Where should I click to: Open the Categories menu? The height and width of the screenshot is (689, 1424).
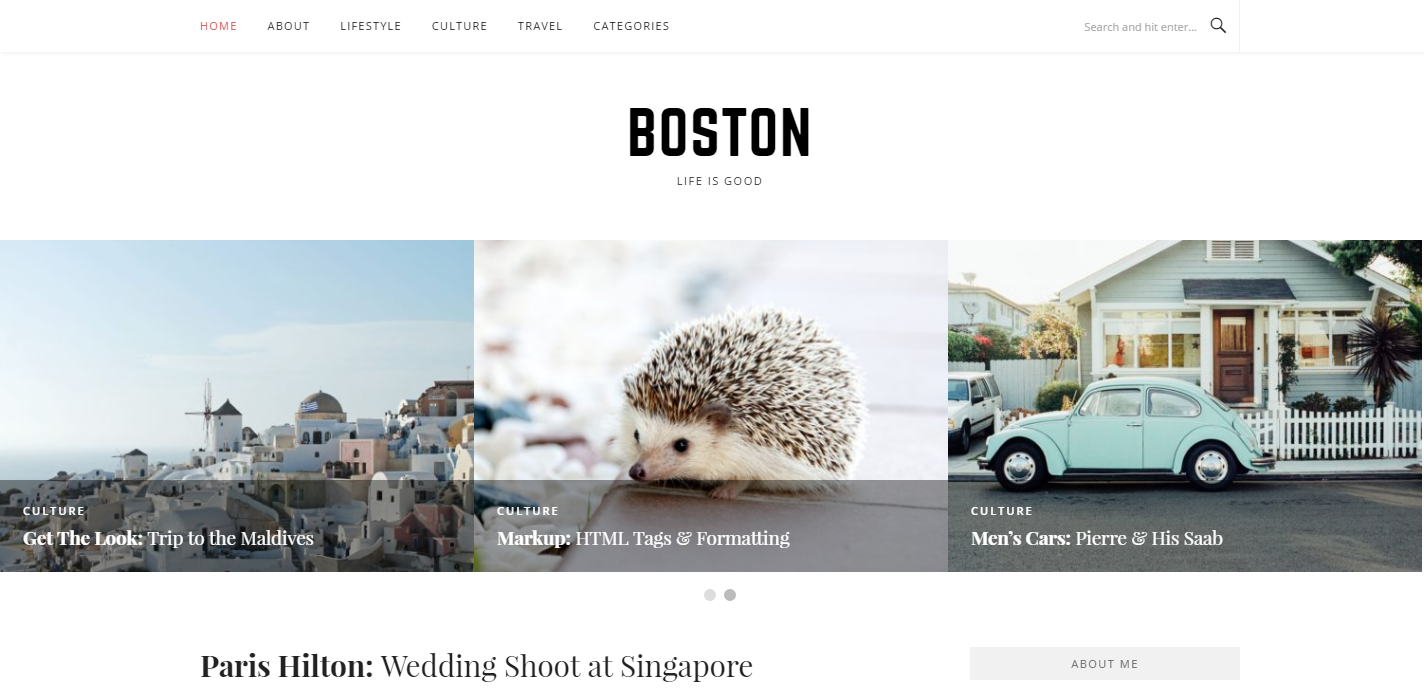point(631,26)
